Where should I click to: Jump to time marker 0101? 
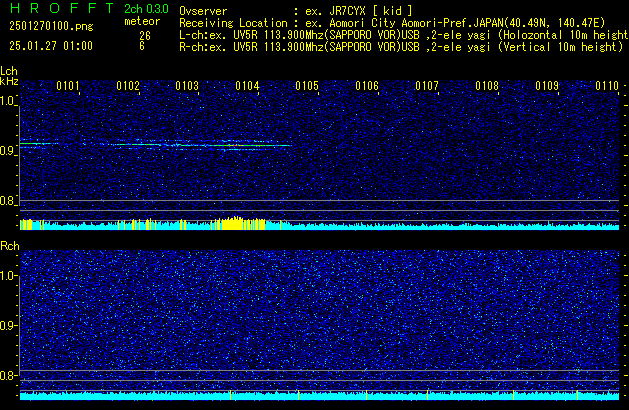tap(68, 86)
